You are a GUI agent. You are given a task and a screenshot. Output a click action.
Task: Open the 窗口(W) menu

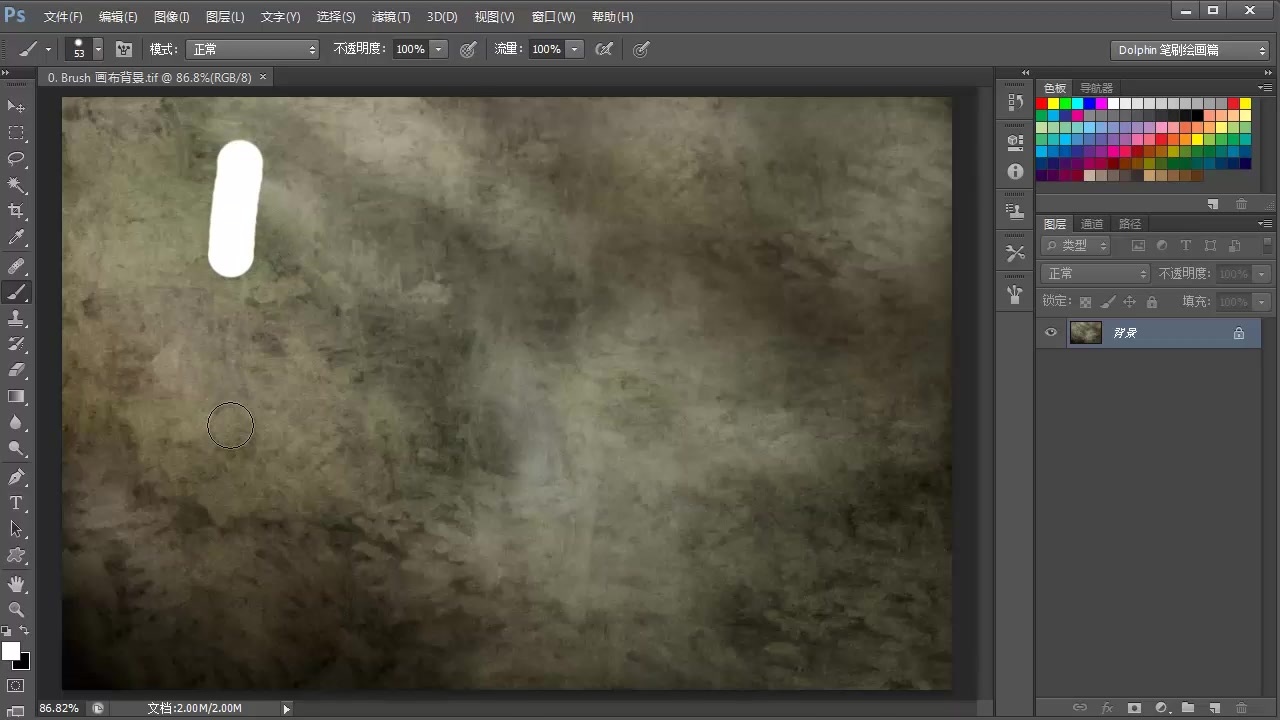click(x=553, y=17)
